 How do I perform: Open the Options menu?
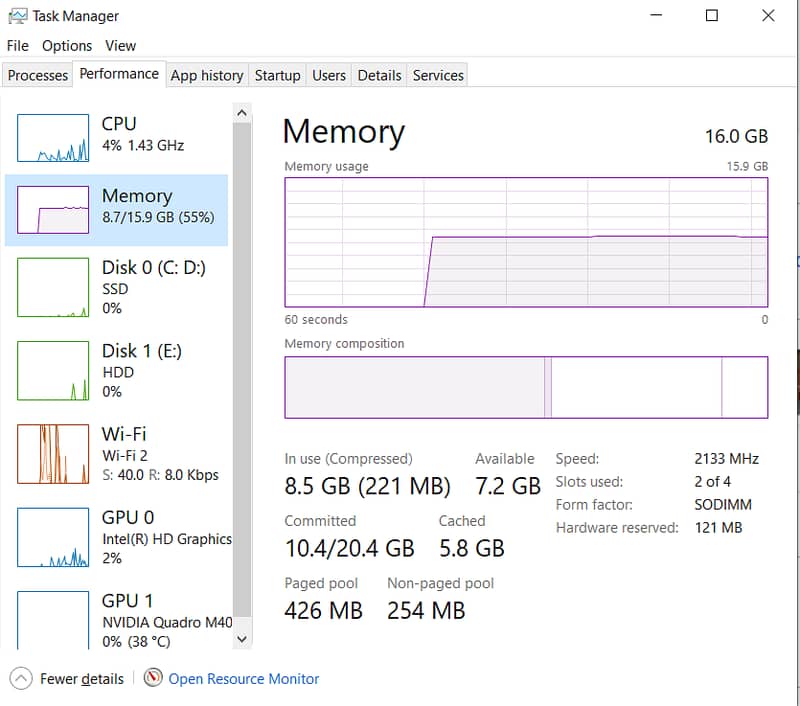click(67, 46)
